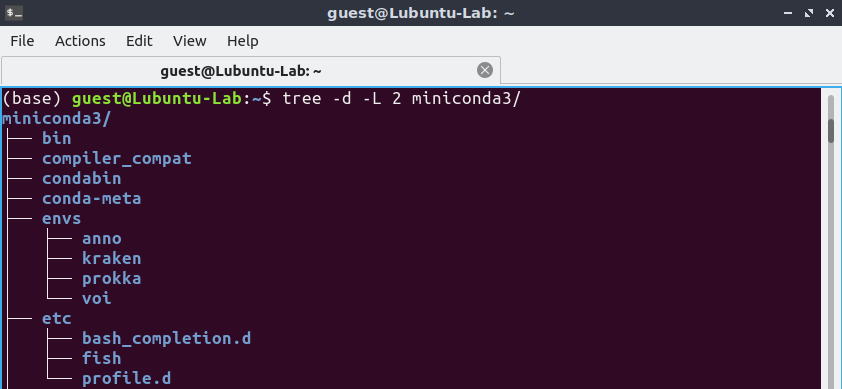Image resolution: width=842 pixels, height=389 pixels.
Task: Click the prokka directory name
Action: tap(112, 278)
